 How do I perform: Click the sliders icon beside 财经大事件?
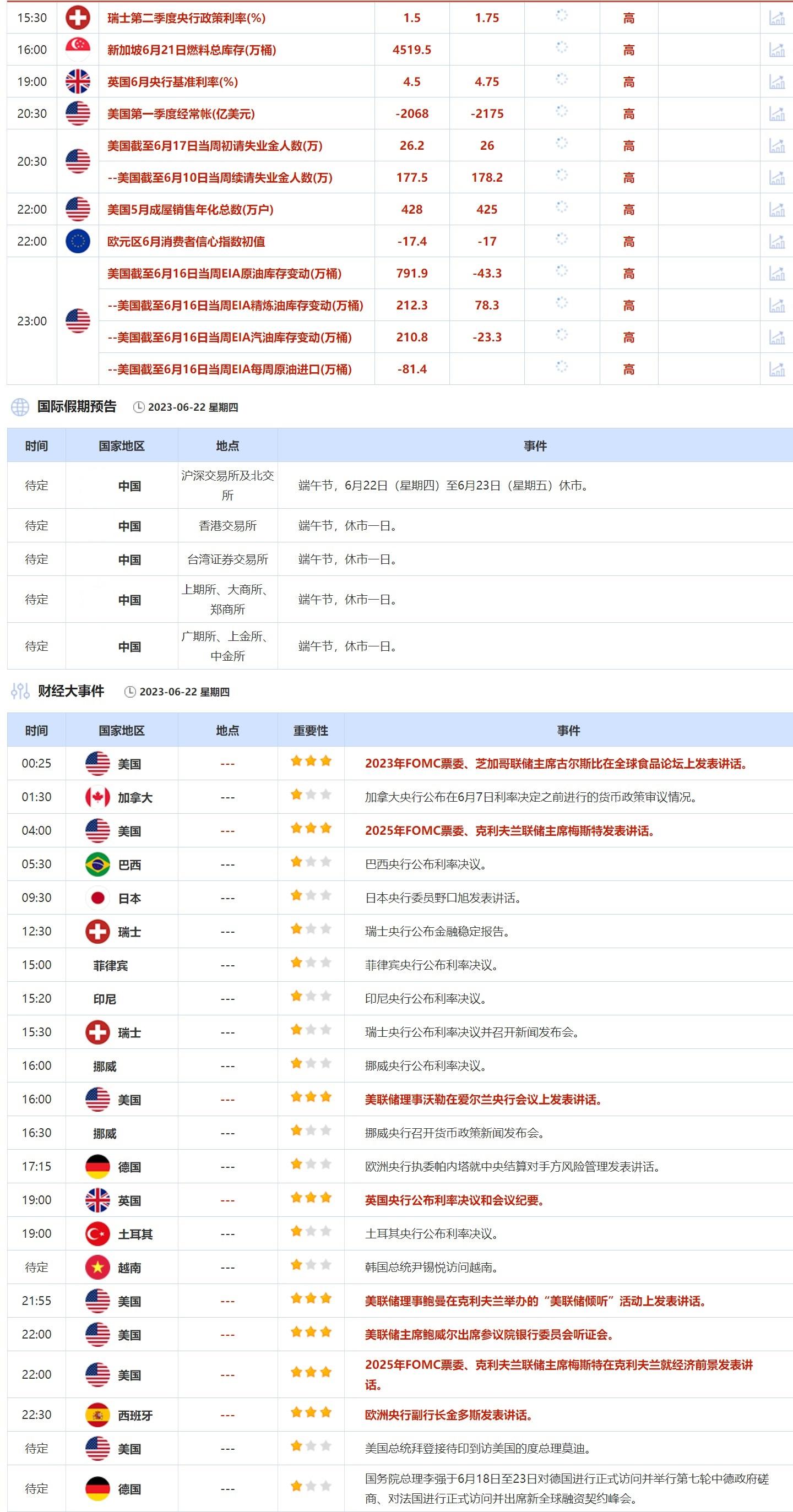click(x=20, y=692)
